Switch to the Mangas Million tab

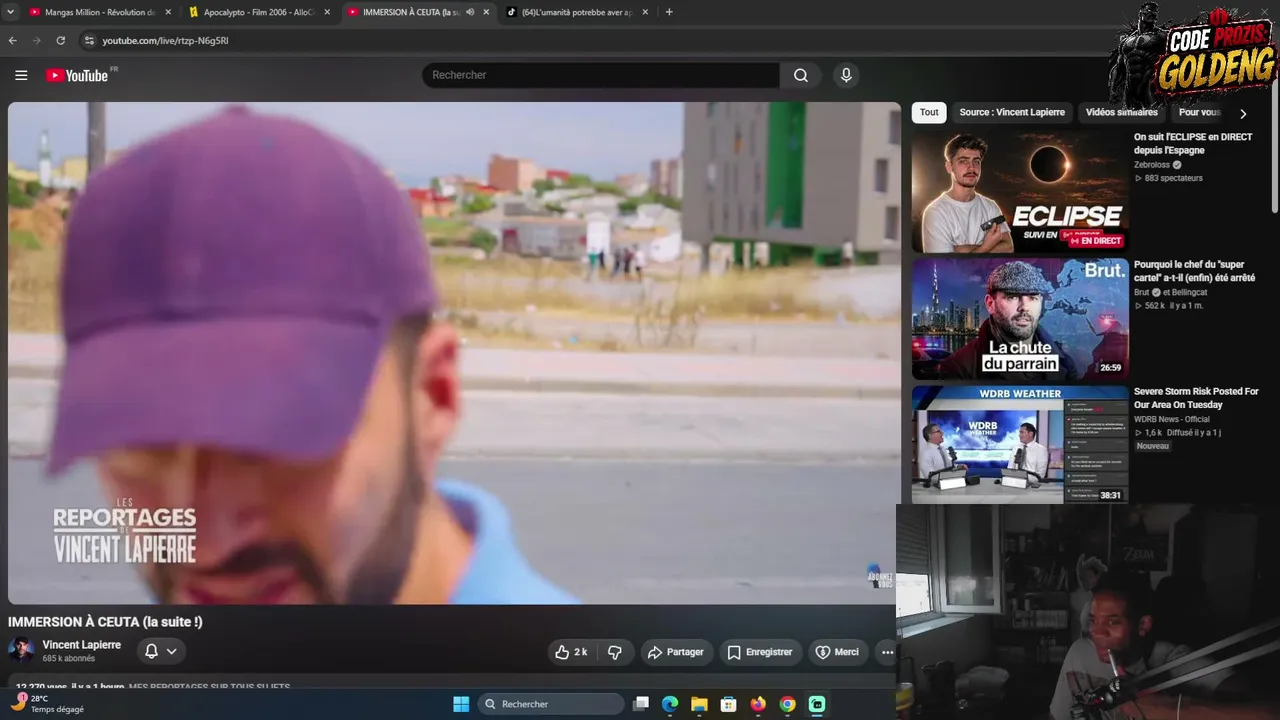(x=100, y=12)
